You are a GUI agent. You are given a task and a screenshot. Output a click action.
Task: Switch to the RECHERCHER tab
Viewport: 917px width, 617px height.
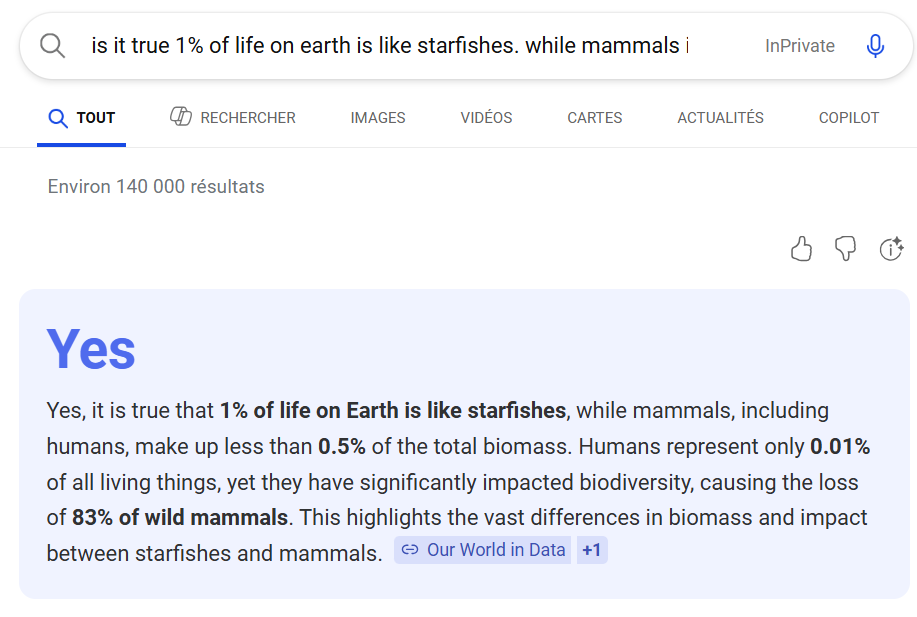pos(233,118)
